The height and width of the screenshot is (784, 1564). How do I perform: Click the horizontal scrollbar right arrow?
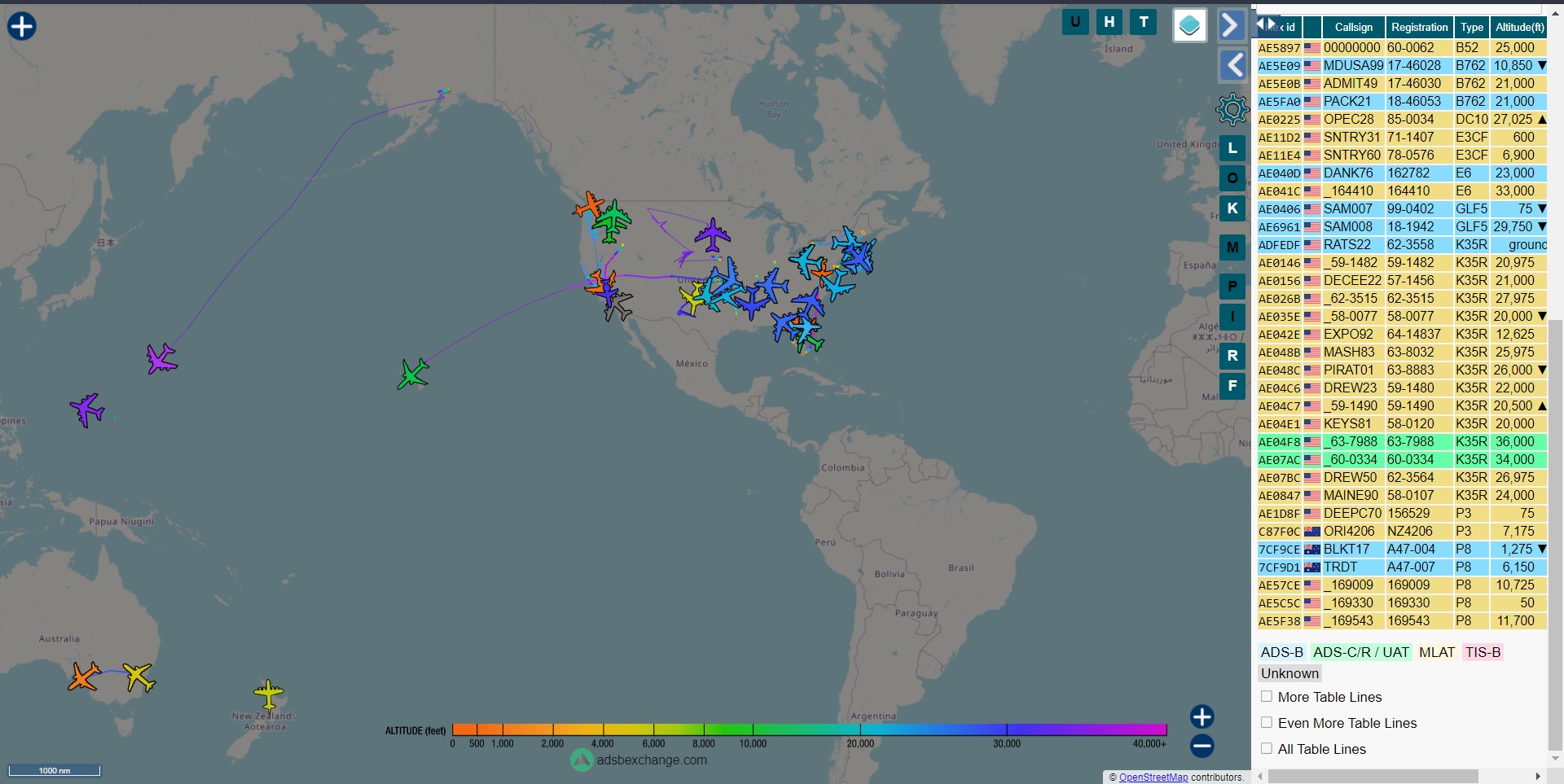coord(1538,777)
